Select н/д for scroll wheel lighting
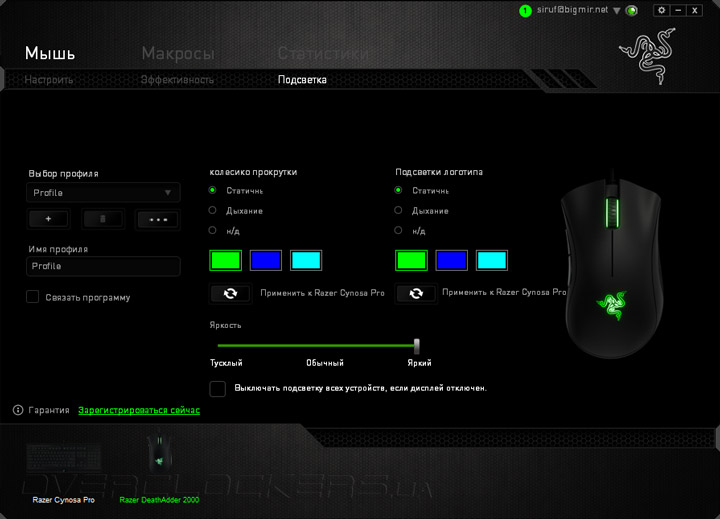The height and width of the screenshot is (519, 720). click(212, 230)
